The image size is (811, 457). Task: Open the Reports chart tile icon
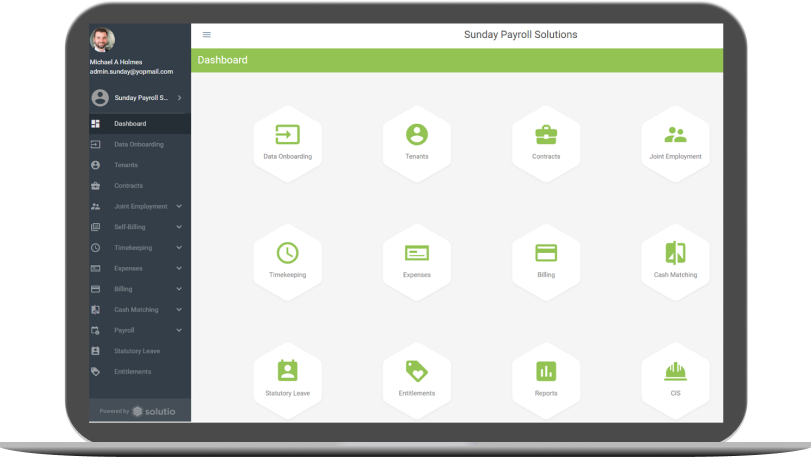[546, 371]
